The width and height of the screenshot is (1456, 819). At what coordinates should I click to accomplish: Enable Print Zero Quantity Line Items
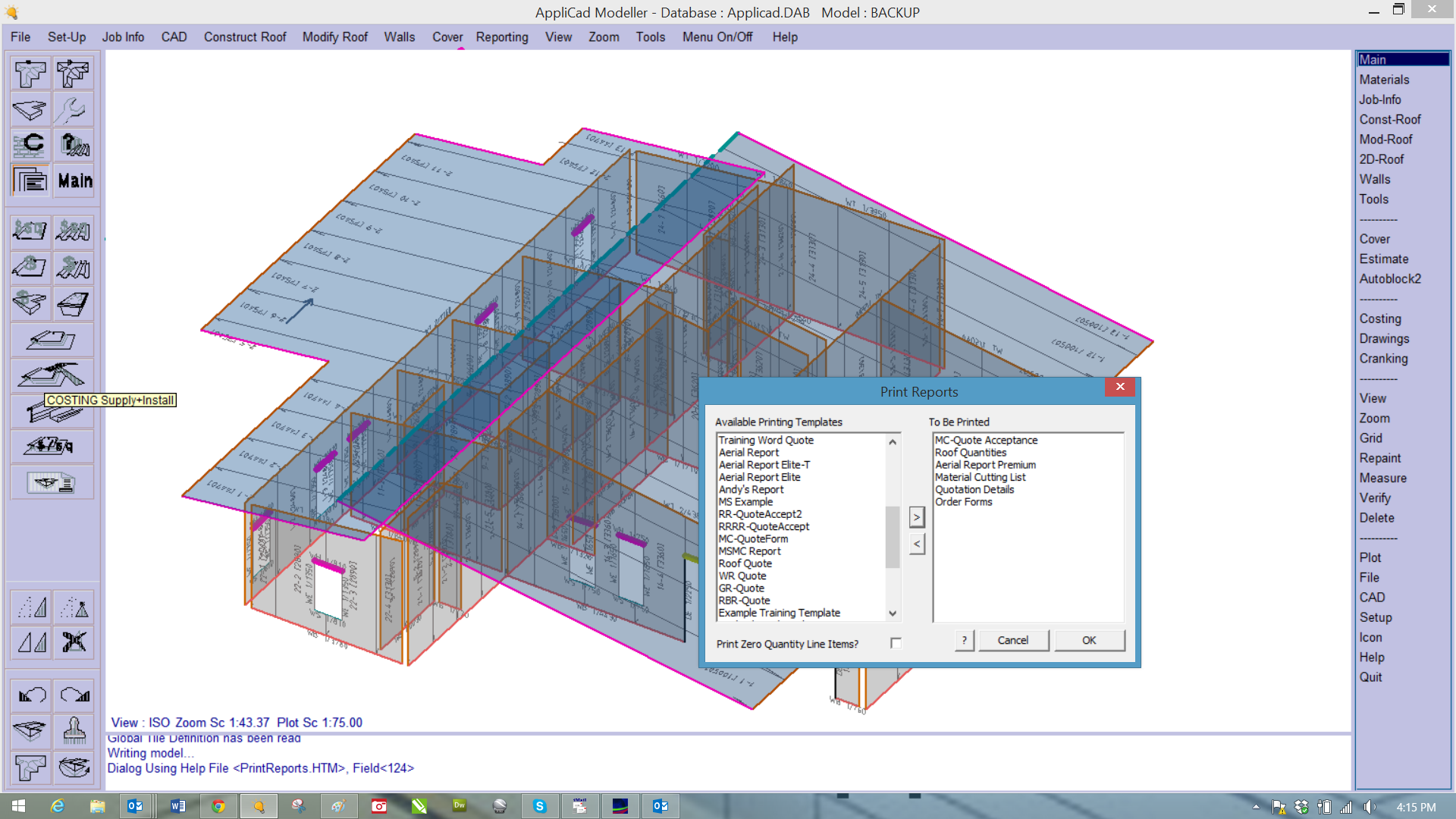coord(896,642)
